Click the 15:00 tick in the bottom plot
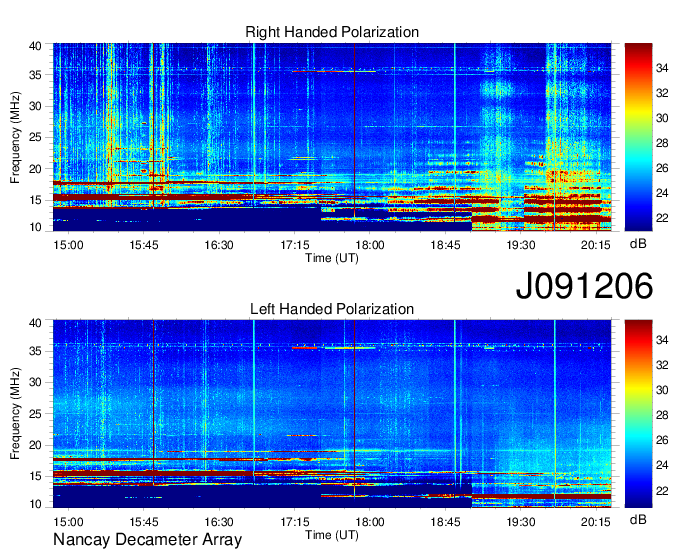This screenshot has height=552, width=680. (x=69, y=522)
